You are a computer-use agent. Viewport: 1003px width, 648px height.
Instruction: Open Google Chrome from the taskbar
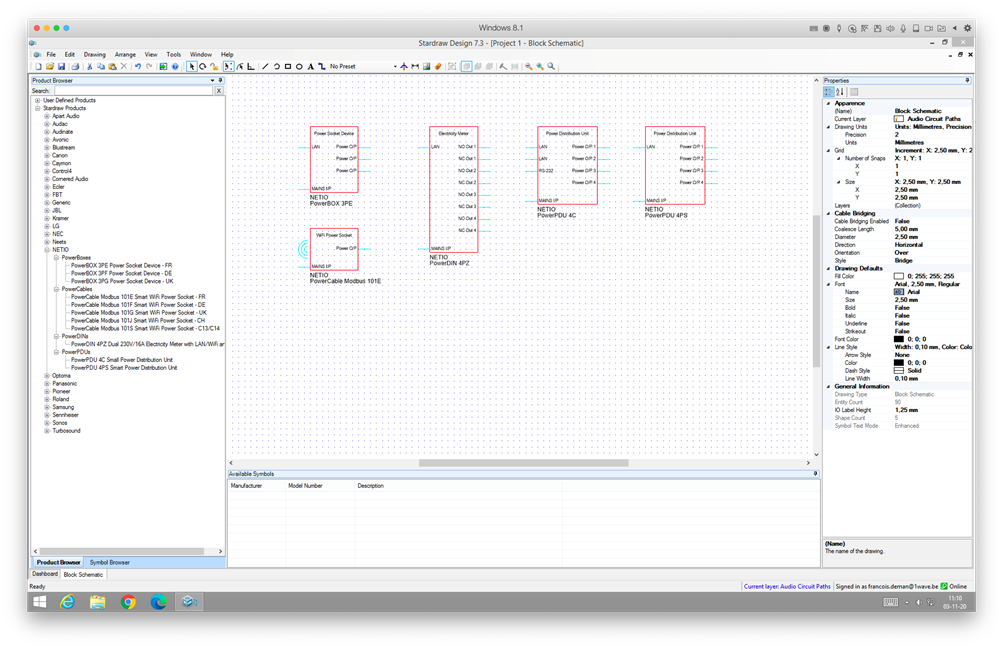[128, 602]
